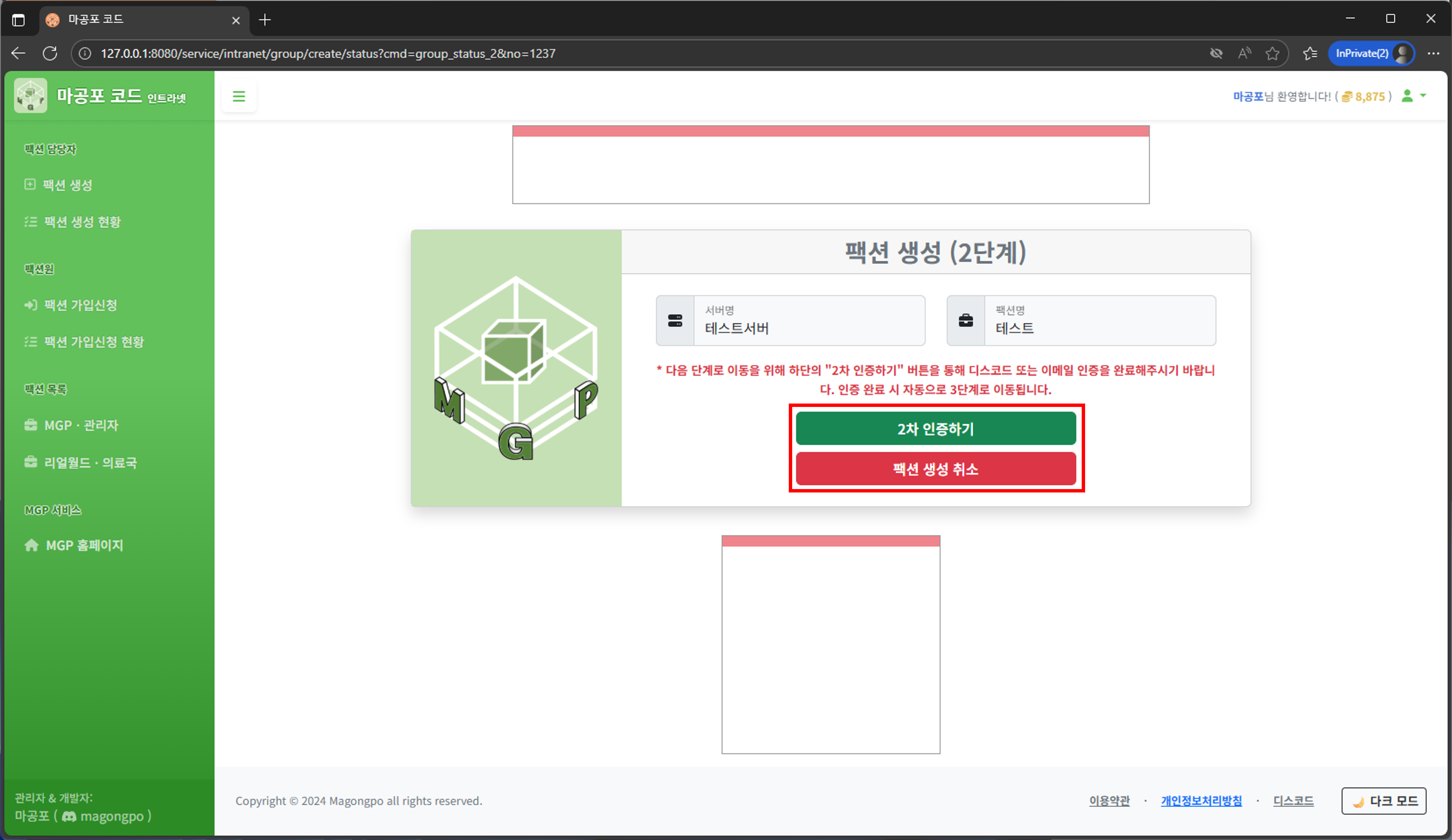Toggle 다크 모드 in the footer

click(1384, 801)
